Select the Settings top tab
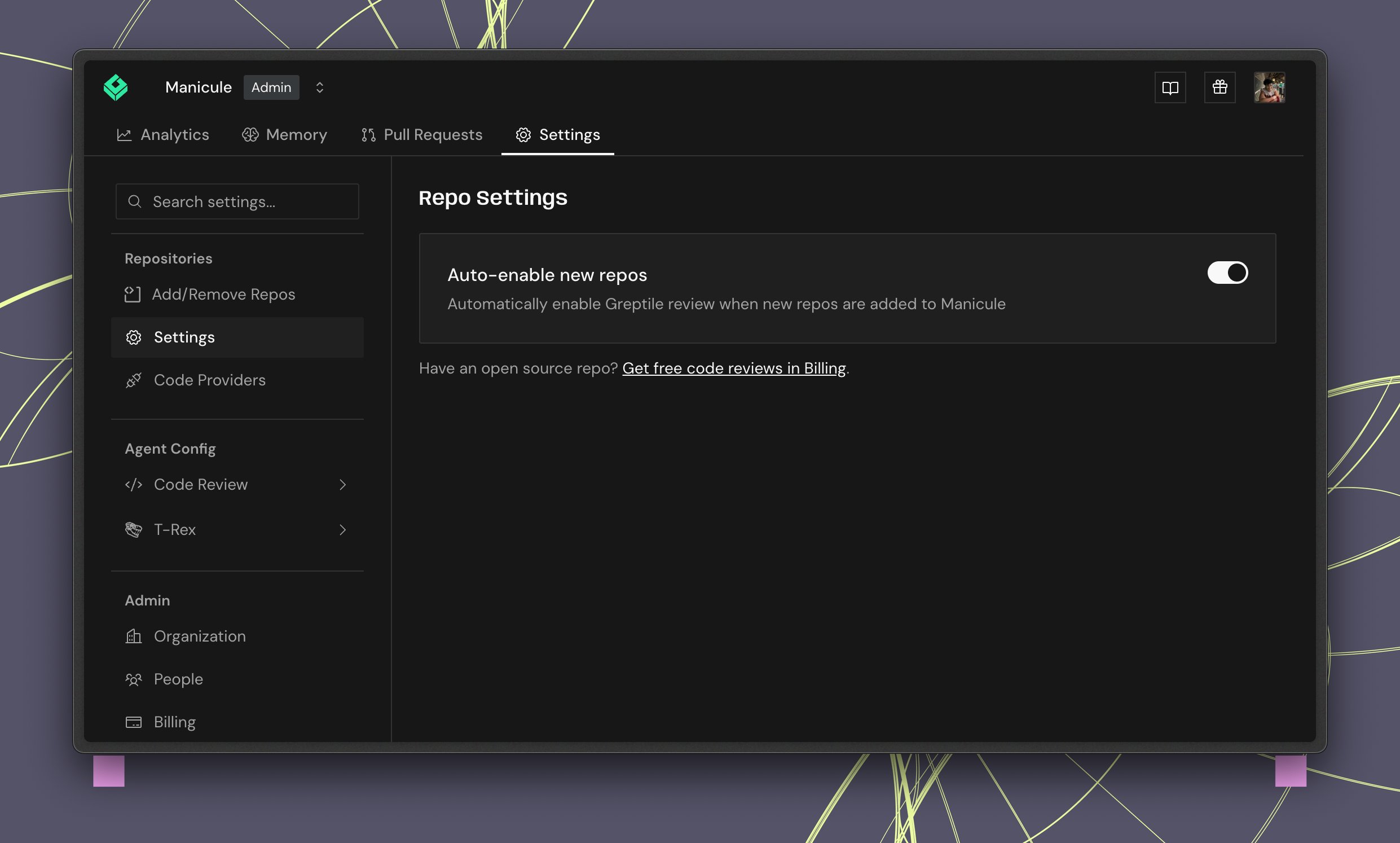 click(557, 135)
